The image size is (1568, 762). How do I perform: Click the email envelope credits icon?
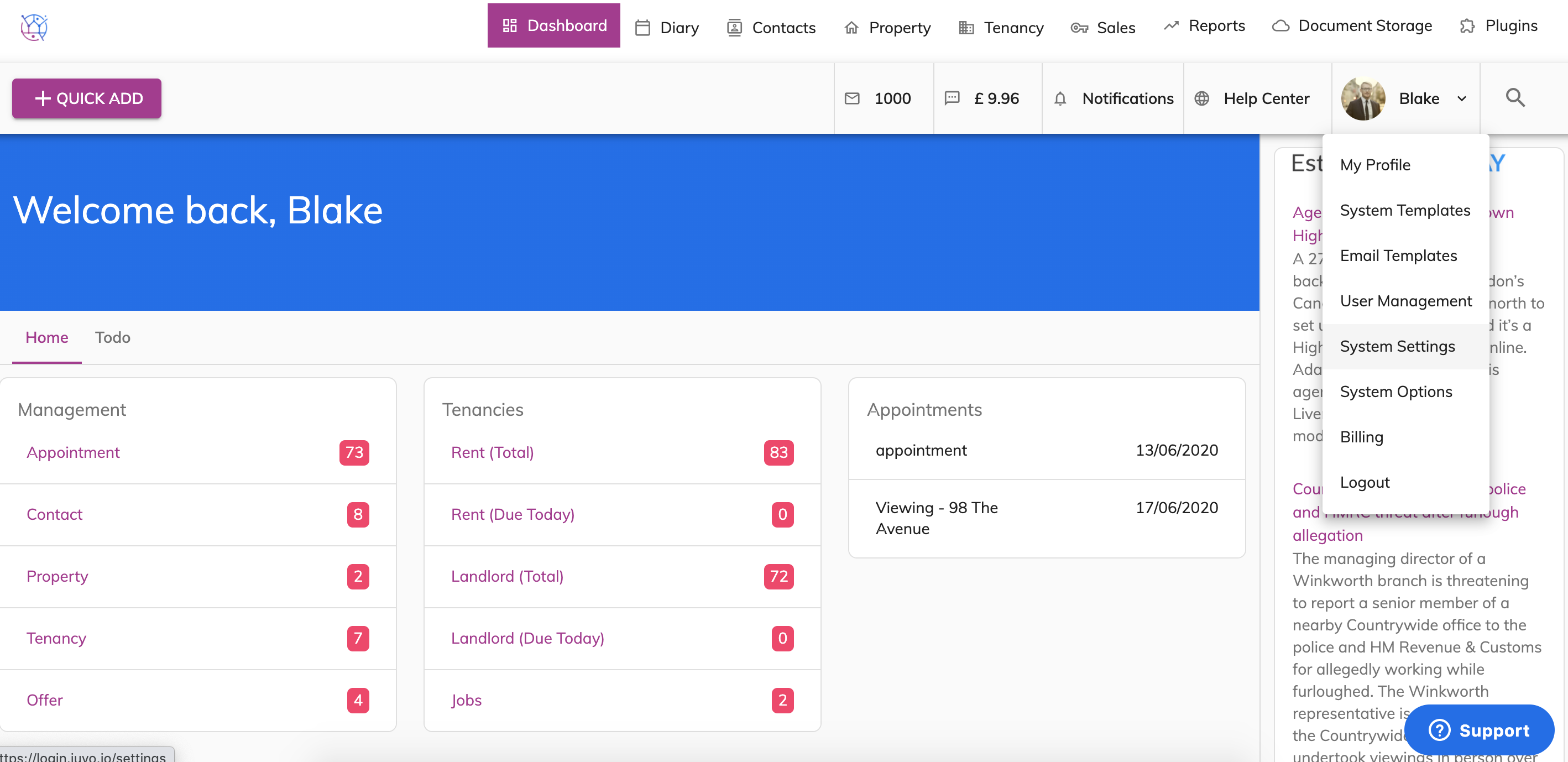(852, 98)
